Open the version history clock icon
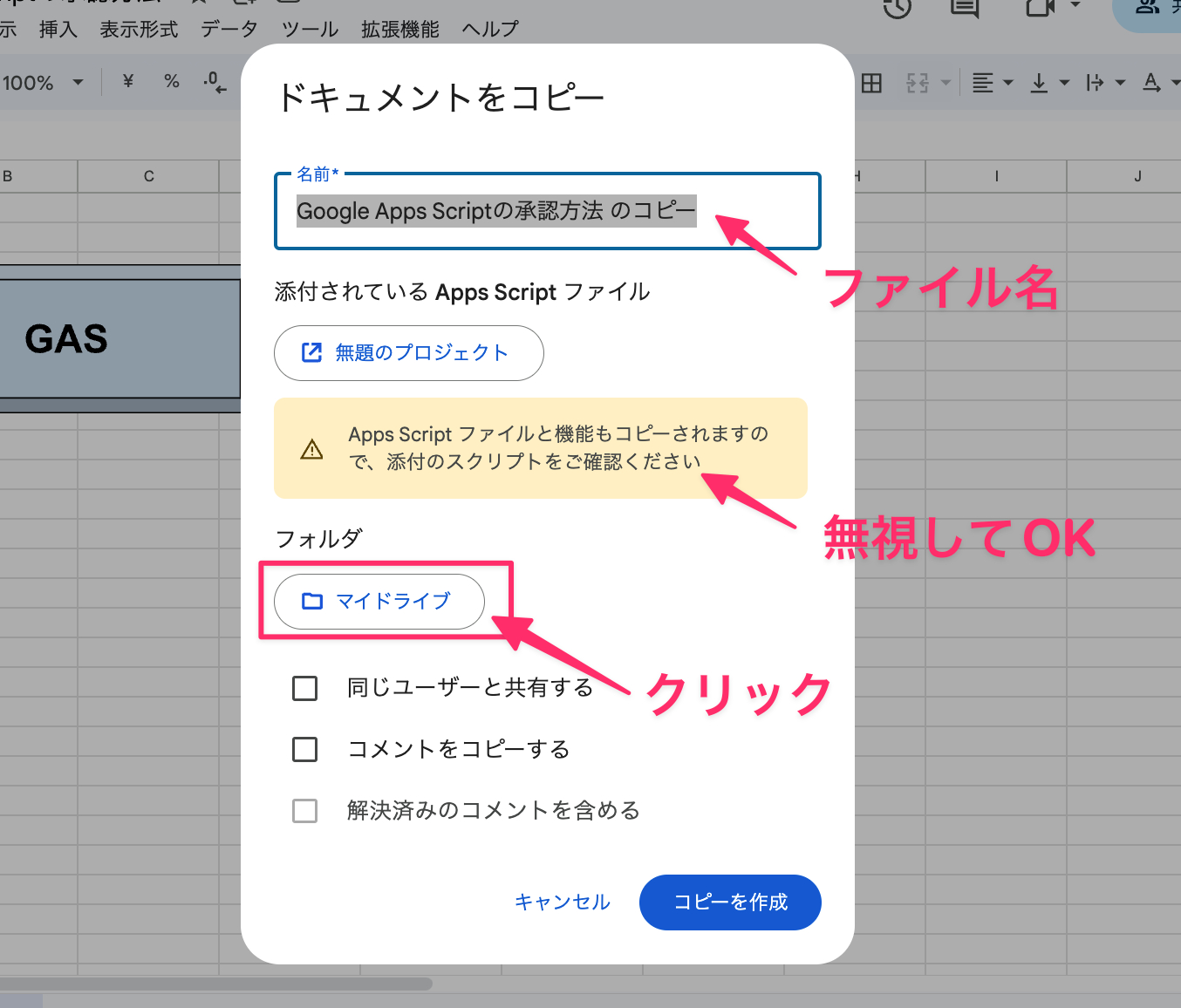The image size is (1181, 1008). [897, 7]
